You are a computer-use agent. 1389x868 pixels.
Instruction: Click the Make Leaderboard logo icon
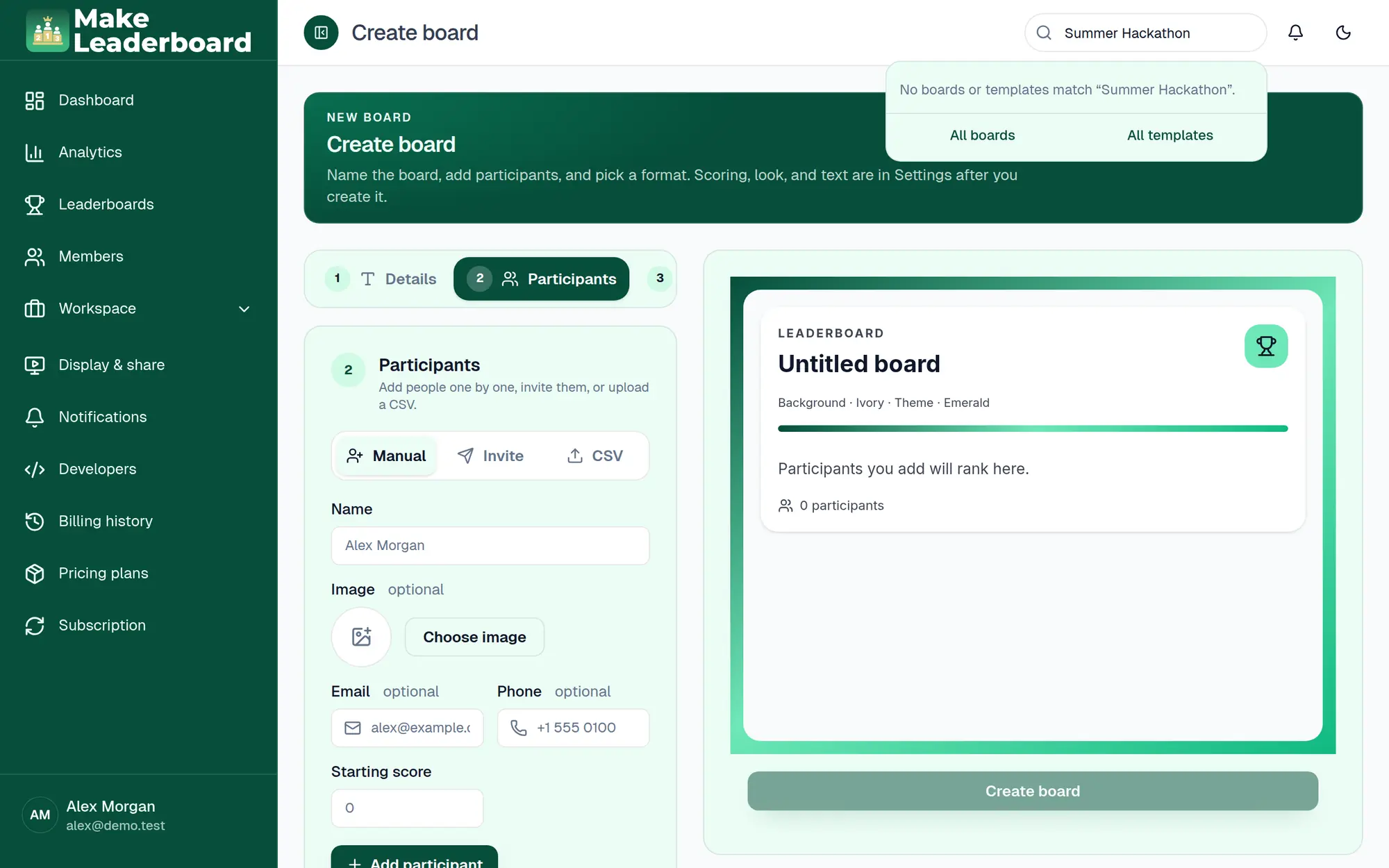(x=47, y=31)
